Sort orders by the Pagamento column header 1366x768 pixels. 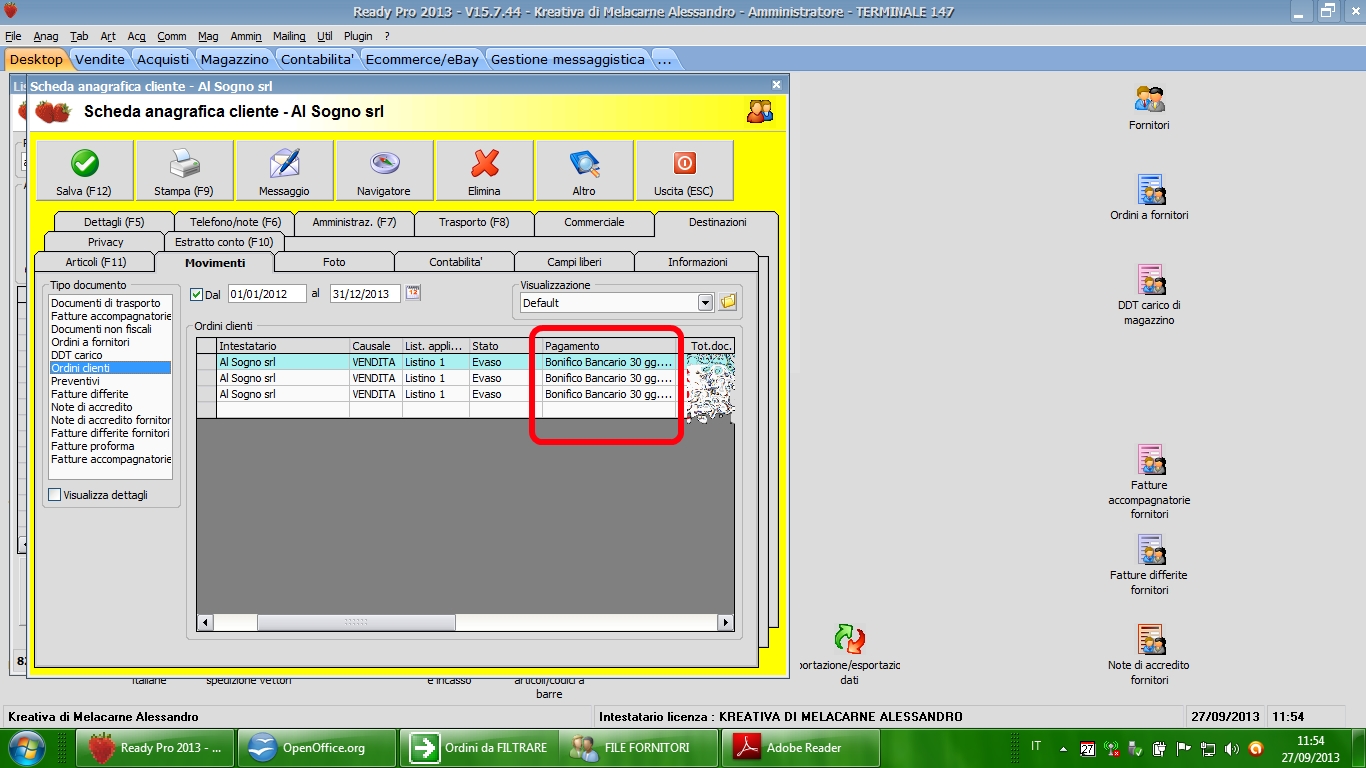tap(611, 346)
